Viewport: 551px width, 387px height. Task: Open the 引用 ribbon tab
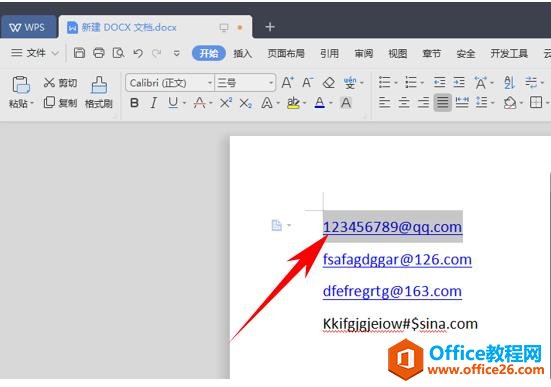tap(329, 53)
